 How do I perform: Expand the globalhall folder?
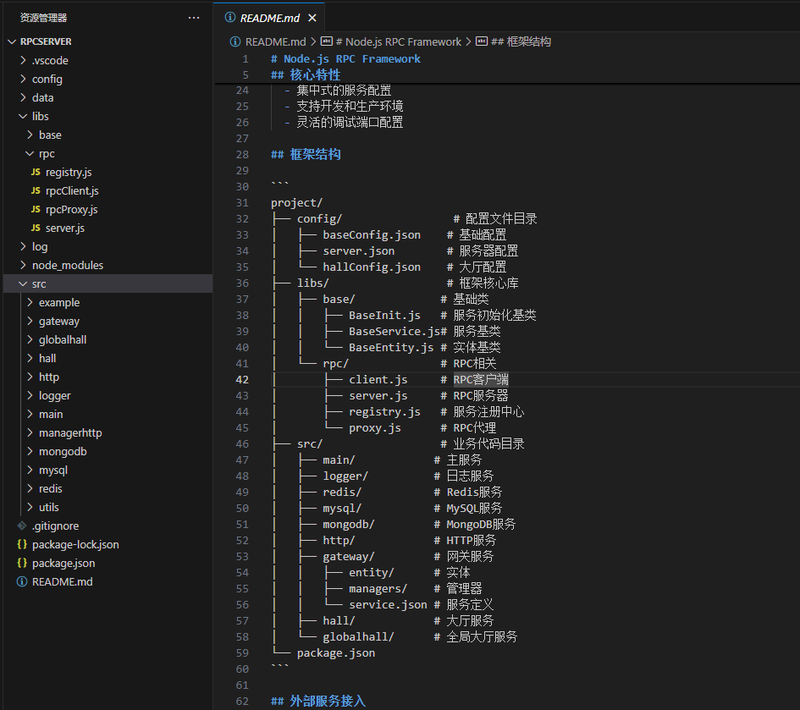pyautogui.click(x=30, y=340)
